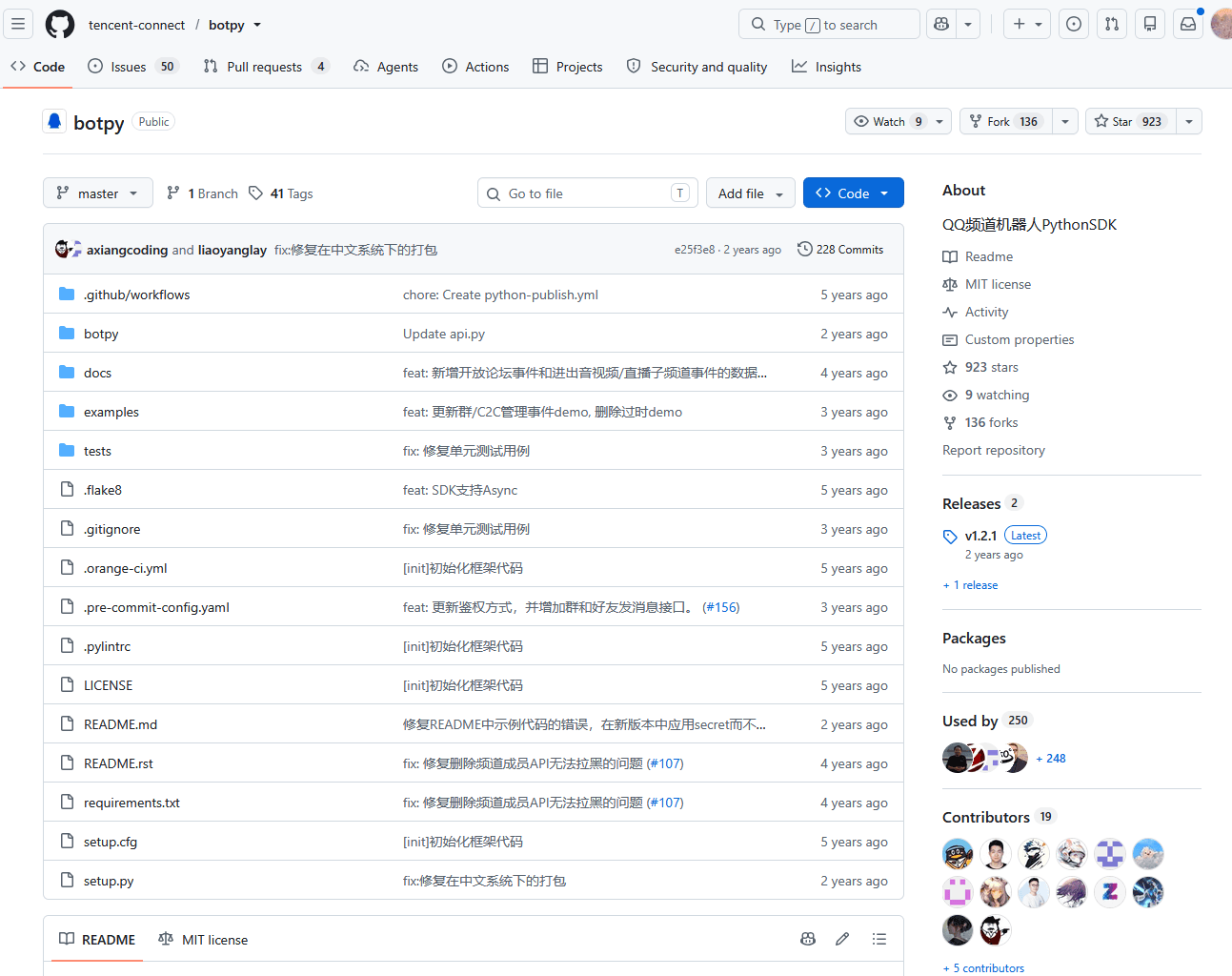This screenshot has height=976, width=1232.
Task: Open Copilot dropdown arrow in header
Action: coord(968,24)
